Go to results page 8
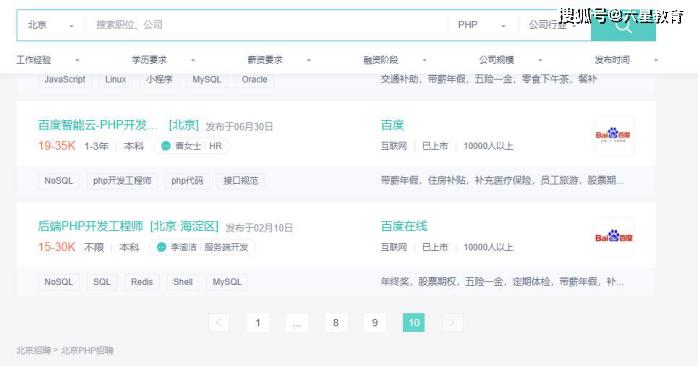 336,323
